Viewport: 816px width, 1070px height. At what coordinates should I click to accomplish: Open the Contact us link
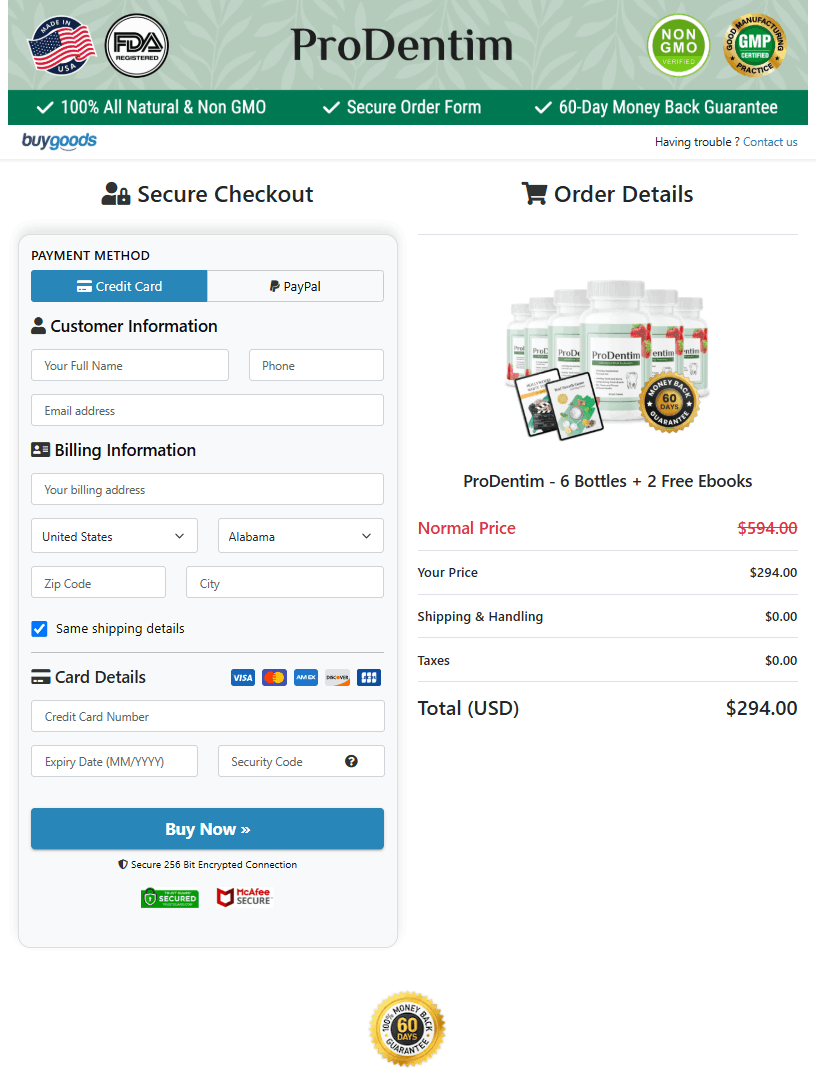tap(770, 142)
